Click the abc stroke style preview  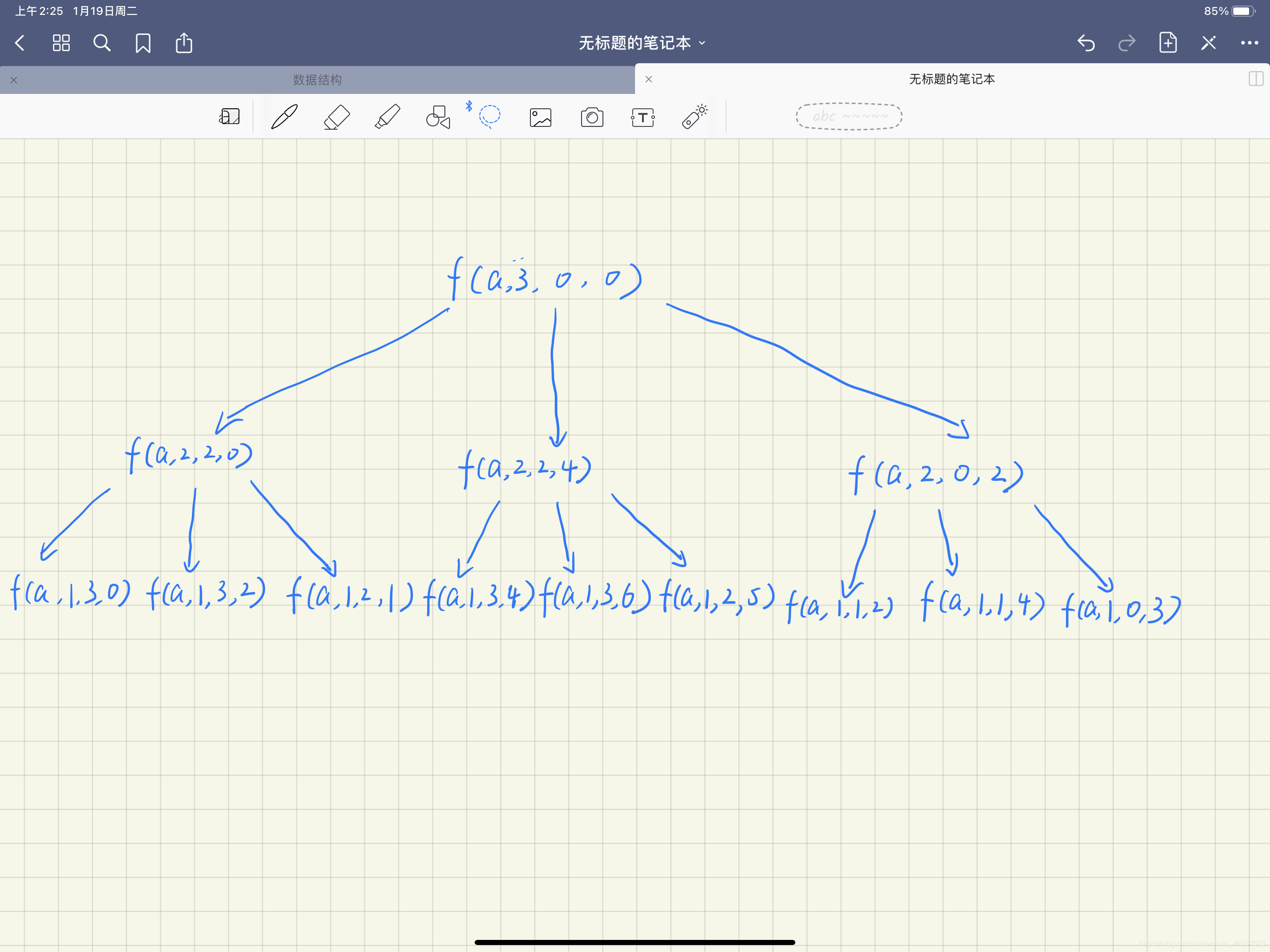(x=848, y=117)
